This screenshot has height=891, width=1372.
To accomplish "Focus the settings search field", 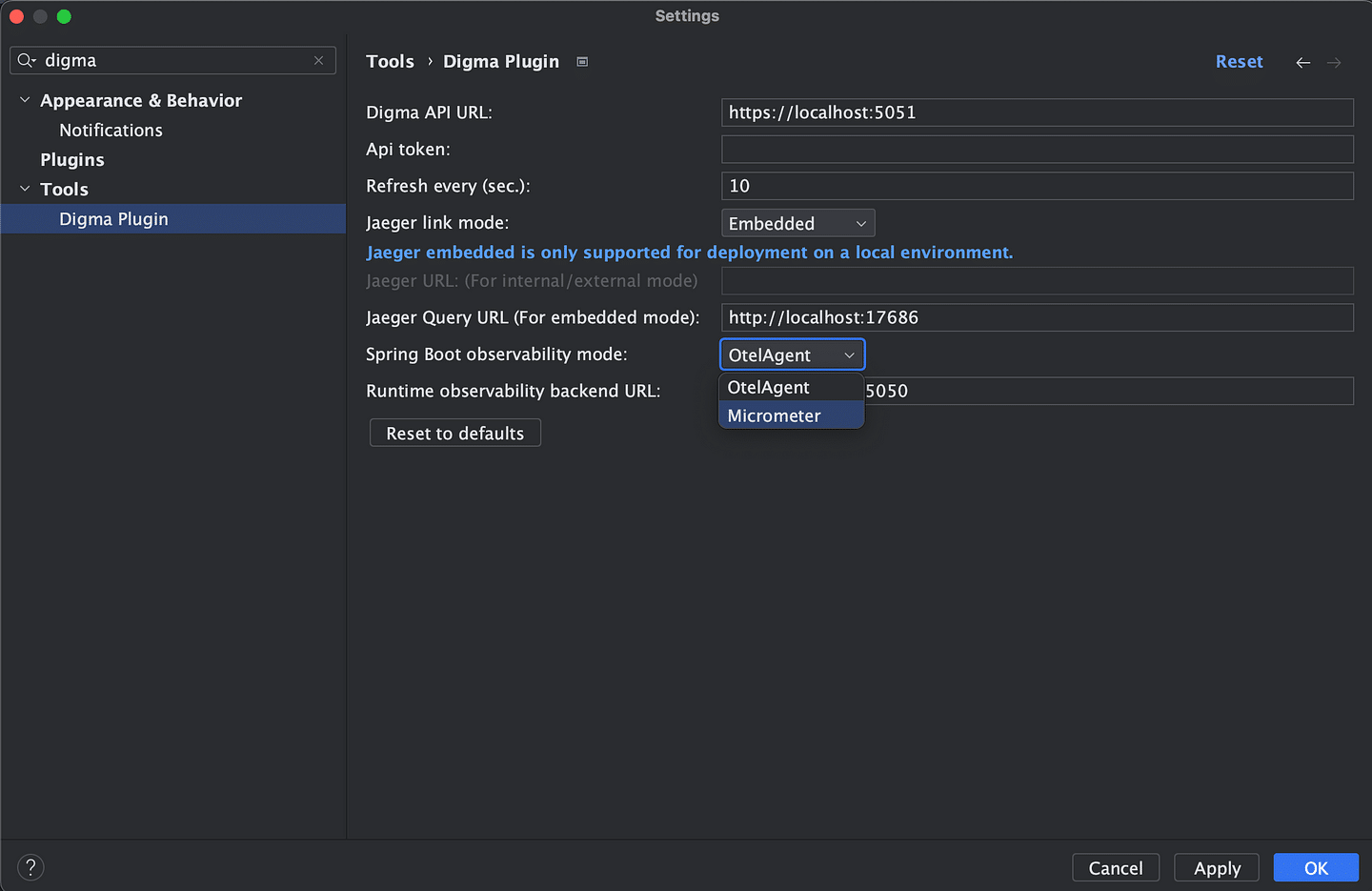I will click(173, 60).
